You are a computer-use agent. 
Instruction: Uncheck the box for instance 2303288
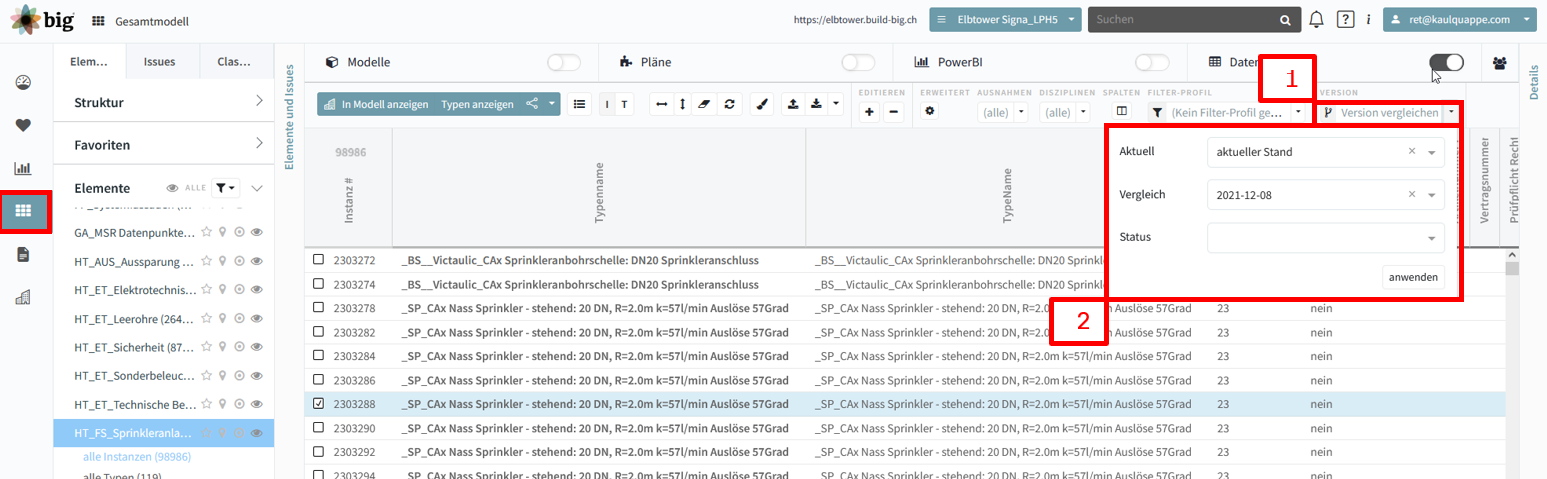point(318,403)
